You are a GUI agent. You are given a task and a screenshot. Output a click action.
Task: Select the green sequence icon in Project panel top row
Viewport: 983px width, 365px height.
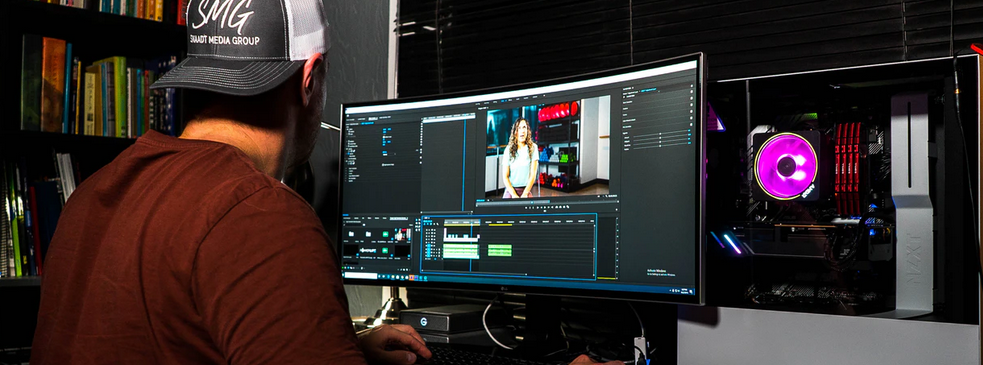pyautogui.click(x=386, y=234)
